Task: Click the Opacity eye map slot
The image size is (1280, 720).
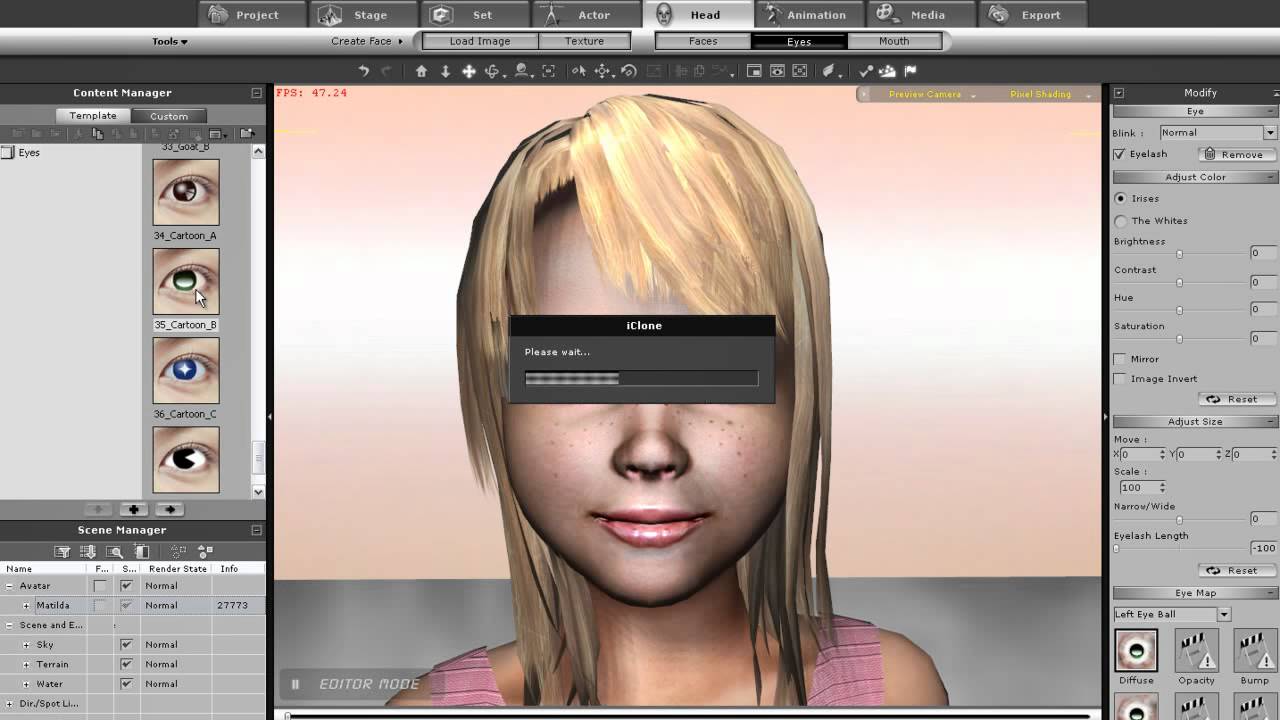Action: [1196, 650]
